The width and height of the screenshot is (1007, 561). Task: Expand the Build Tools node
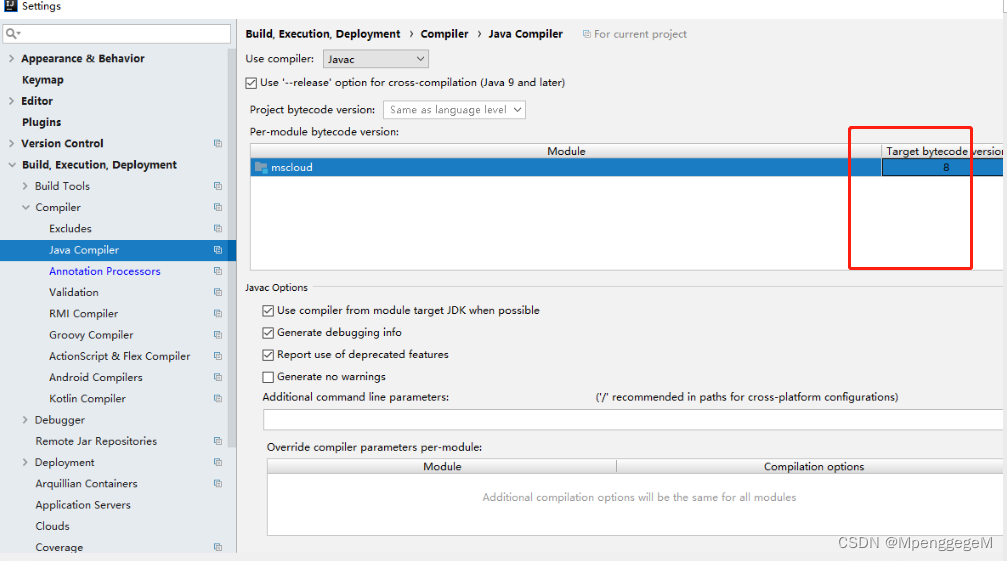[x=25, y=186]
